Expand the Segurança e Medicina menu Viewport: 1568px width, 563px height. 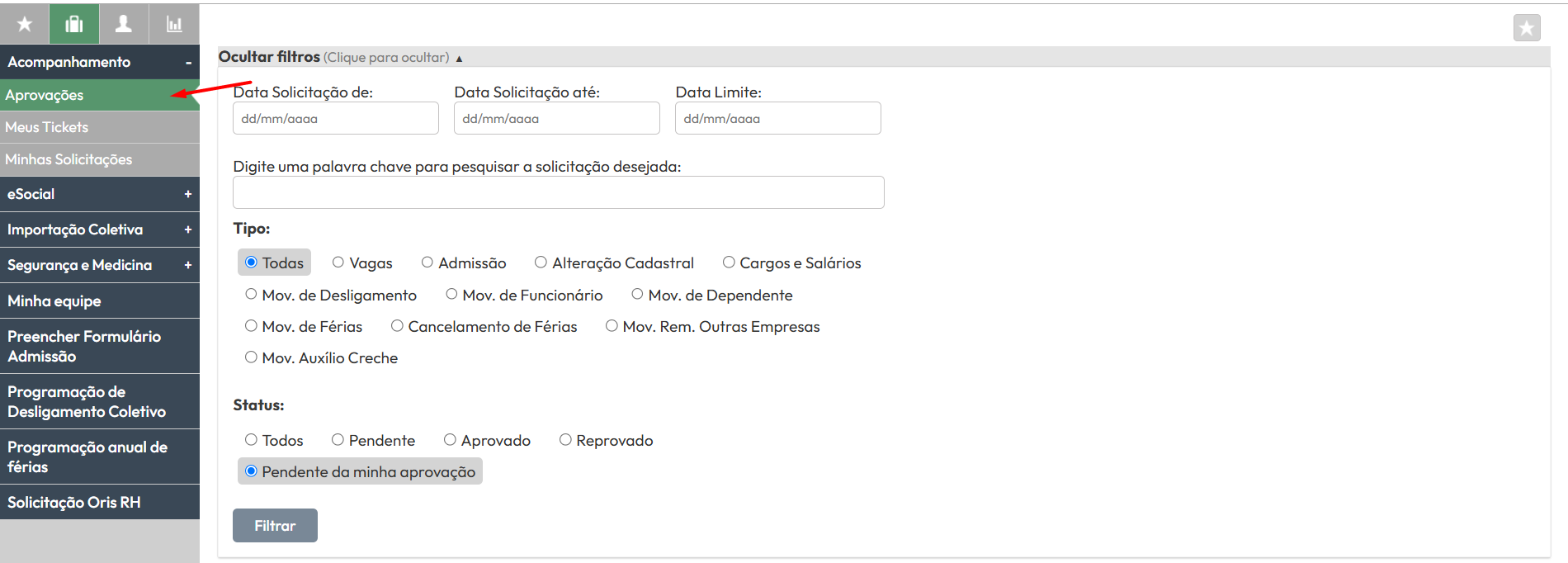pos(100,265)
